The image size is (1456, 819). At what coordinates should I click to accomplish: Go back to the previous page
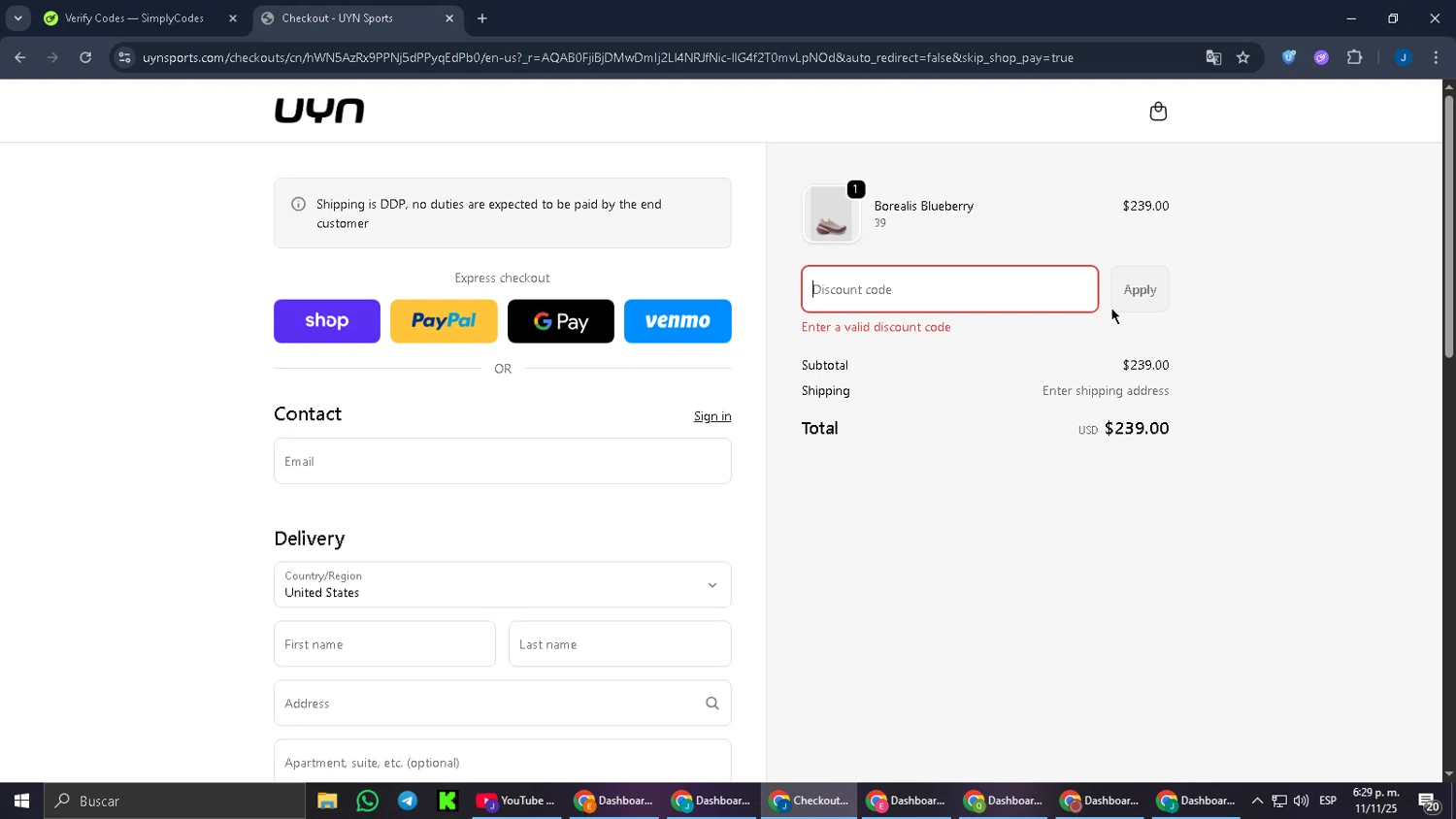click(x=20, y=57)
